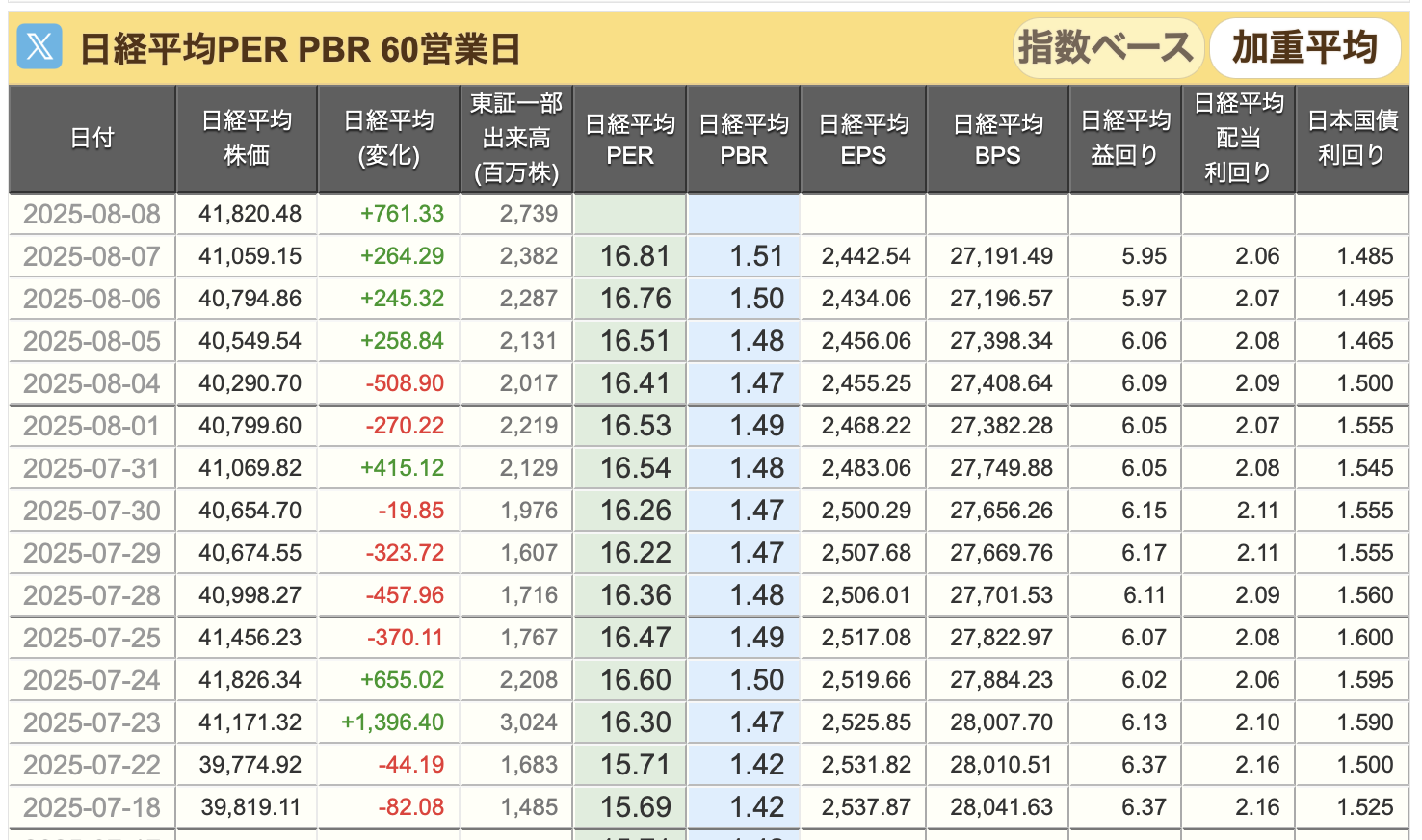Screen dimensions: 1422x840
Task: Select the date 2025-07-28
Action: 92,595
